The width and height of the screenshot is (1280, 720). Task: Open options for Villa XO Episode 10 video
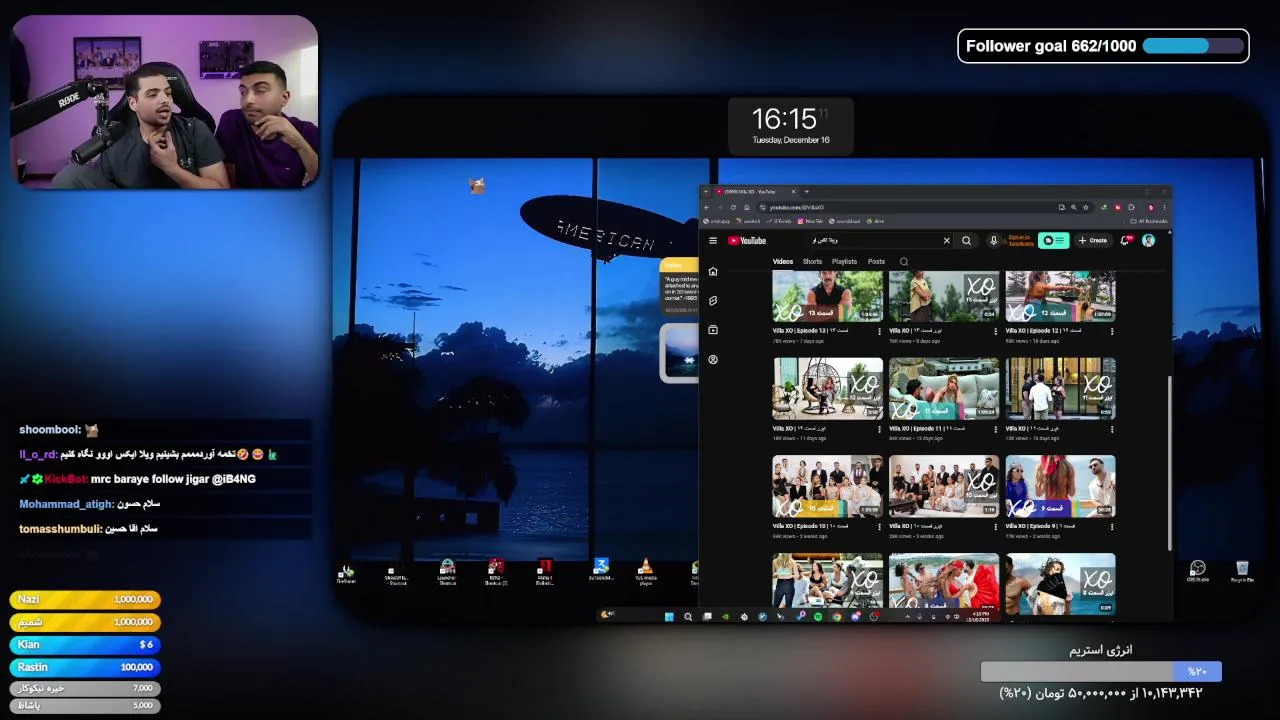(880, 527)
